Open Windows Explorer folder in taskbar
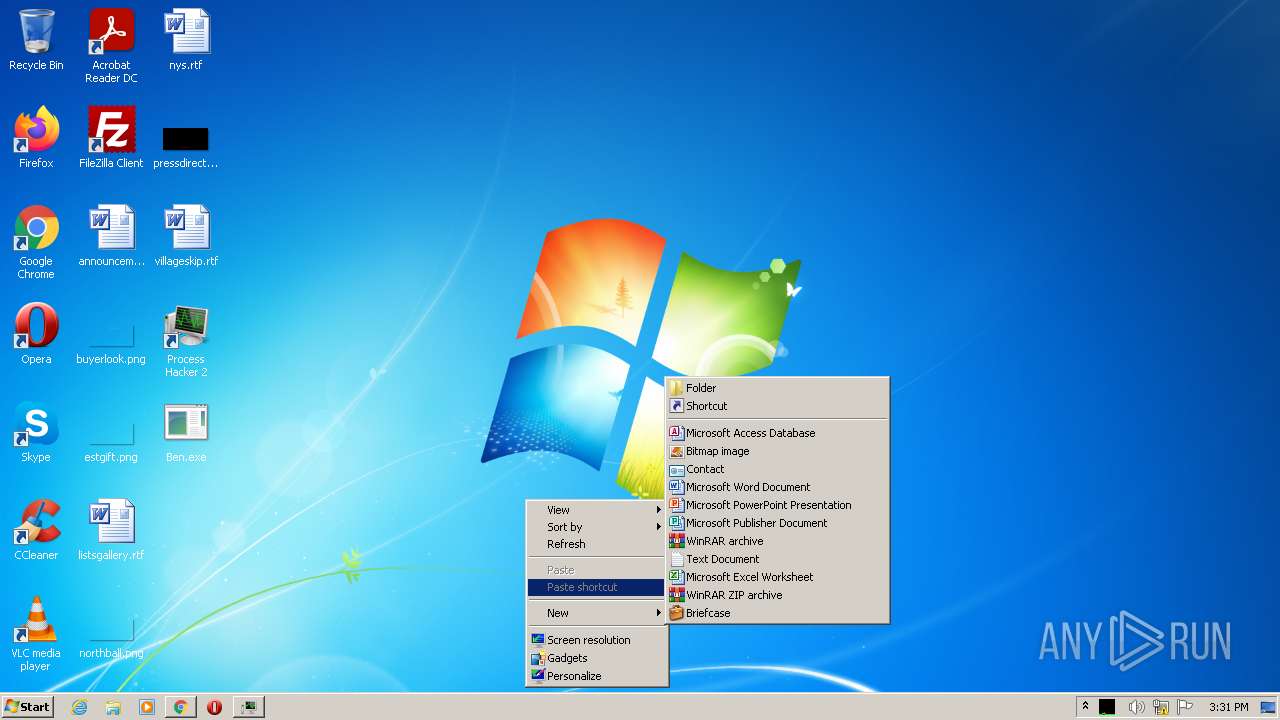The width and height of the screenshot is (1280, 720). tap(113, 707)
